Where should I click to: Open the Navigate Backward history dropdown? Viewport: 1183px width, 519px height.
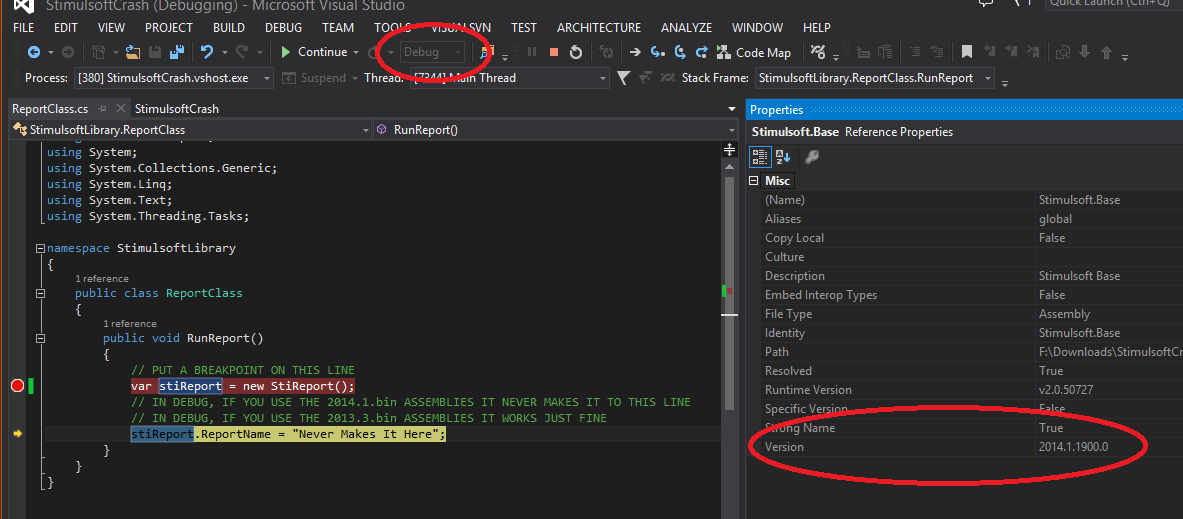pos(51,52)
